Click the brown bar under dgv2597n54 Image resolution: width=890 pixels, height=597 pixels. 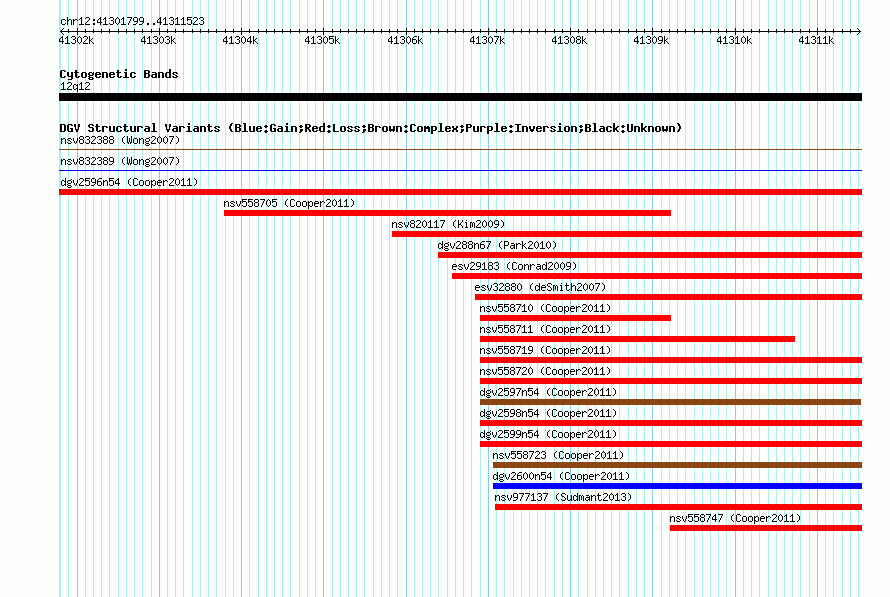[670, 402]
